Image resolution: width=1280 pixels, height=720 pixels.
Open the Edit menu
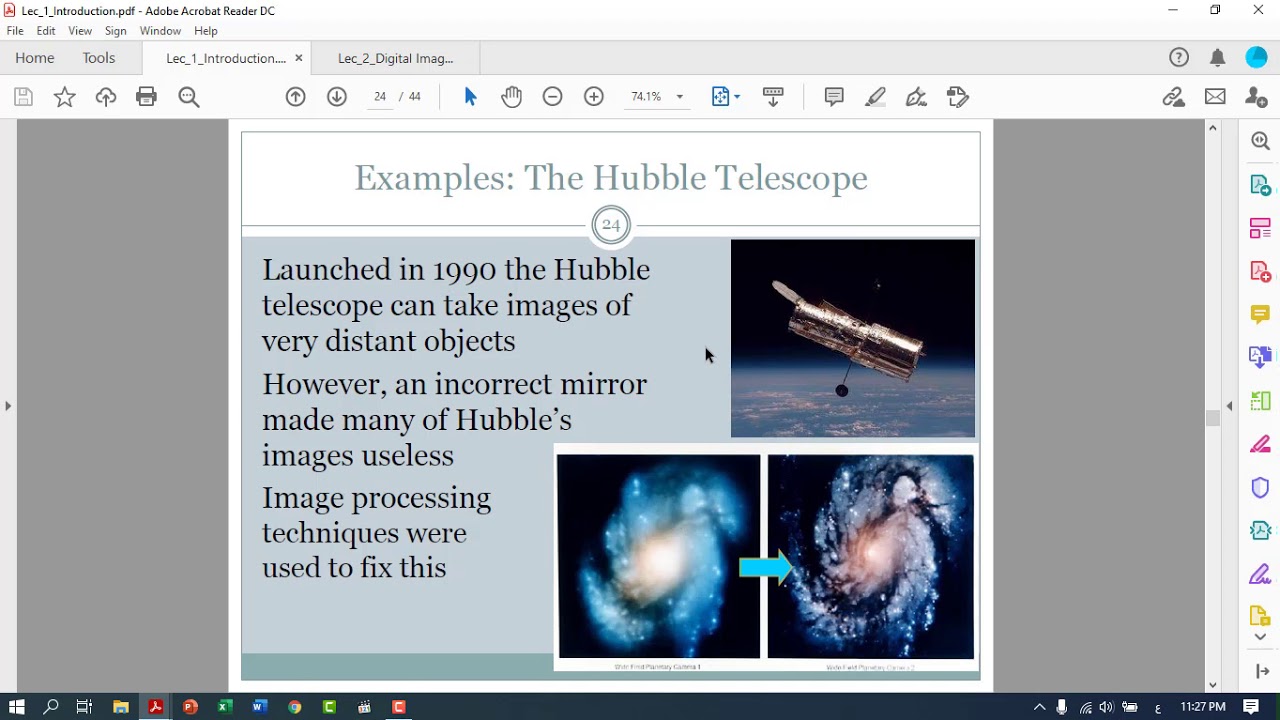coord(46,31)
